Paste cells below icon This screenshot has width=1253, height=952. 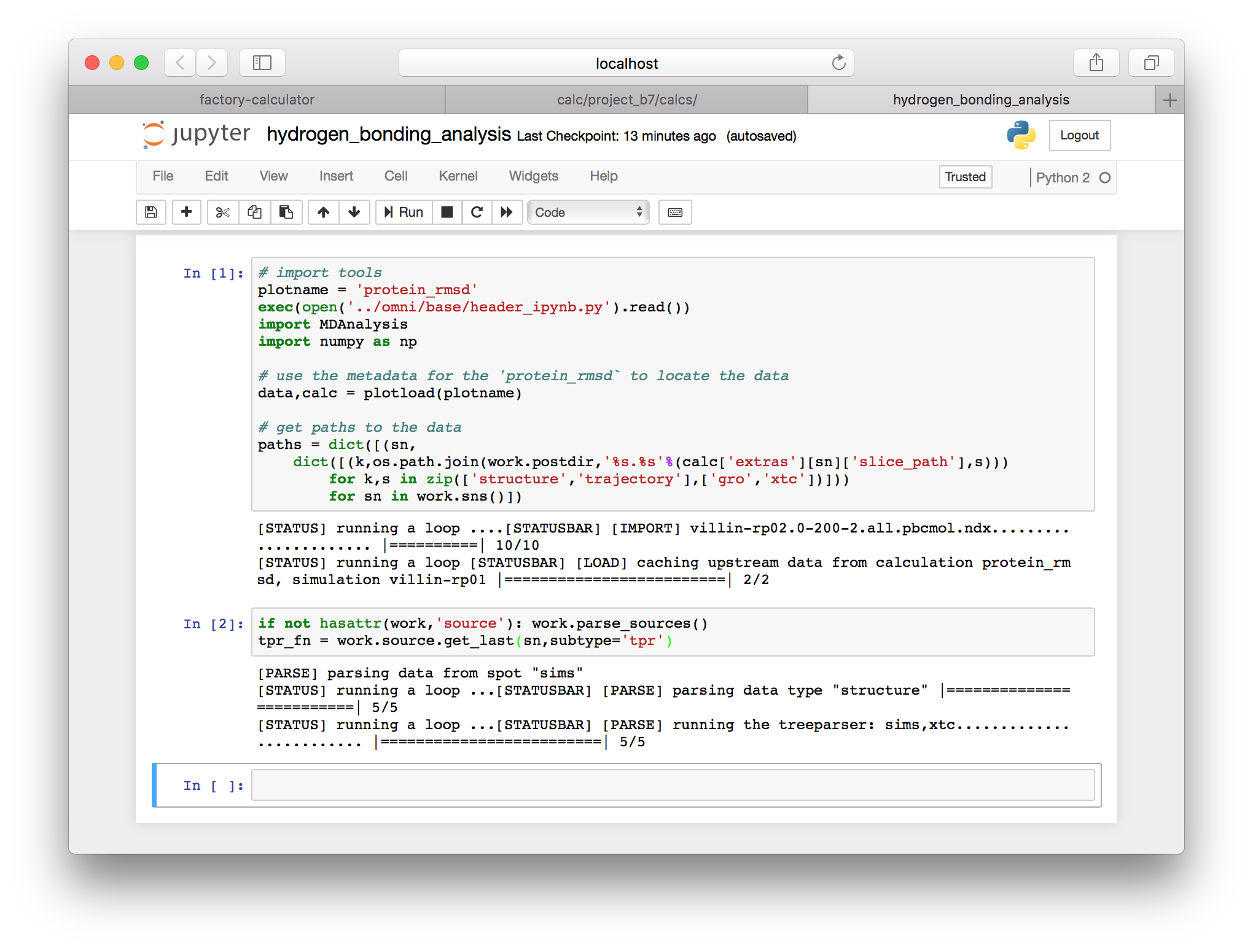click(286, 212)
